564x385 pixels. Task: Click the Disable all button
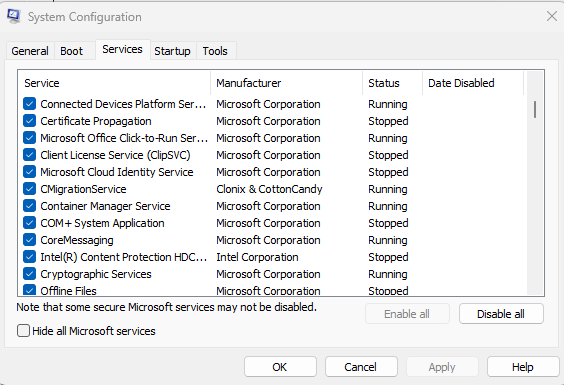pyautogui.click(x=501, y=314)
